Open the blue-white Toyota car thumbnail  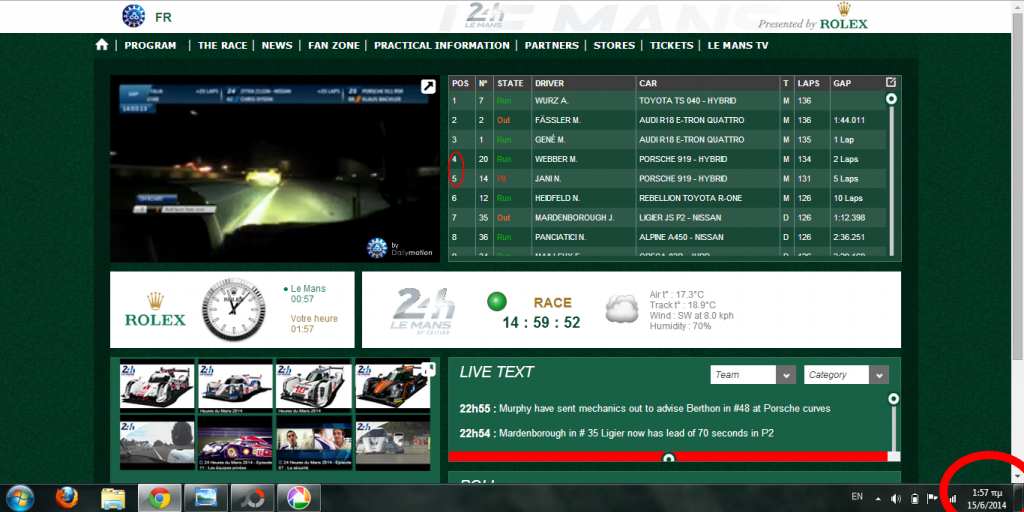(235, 386)
